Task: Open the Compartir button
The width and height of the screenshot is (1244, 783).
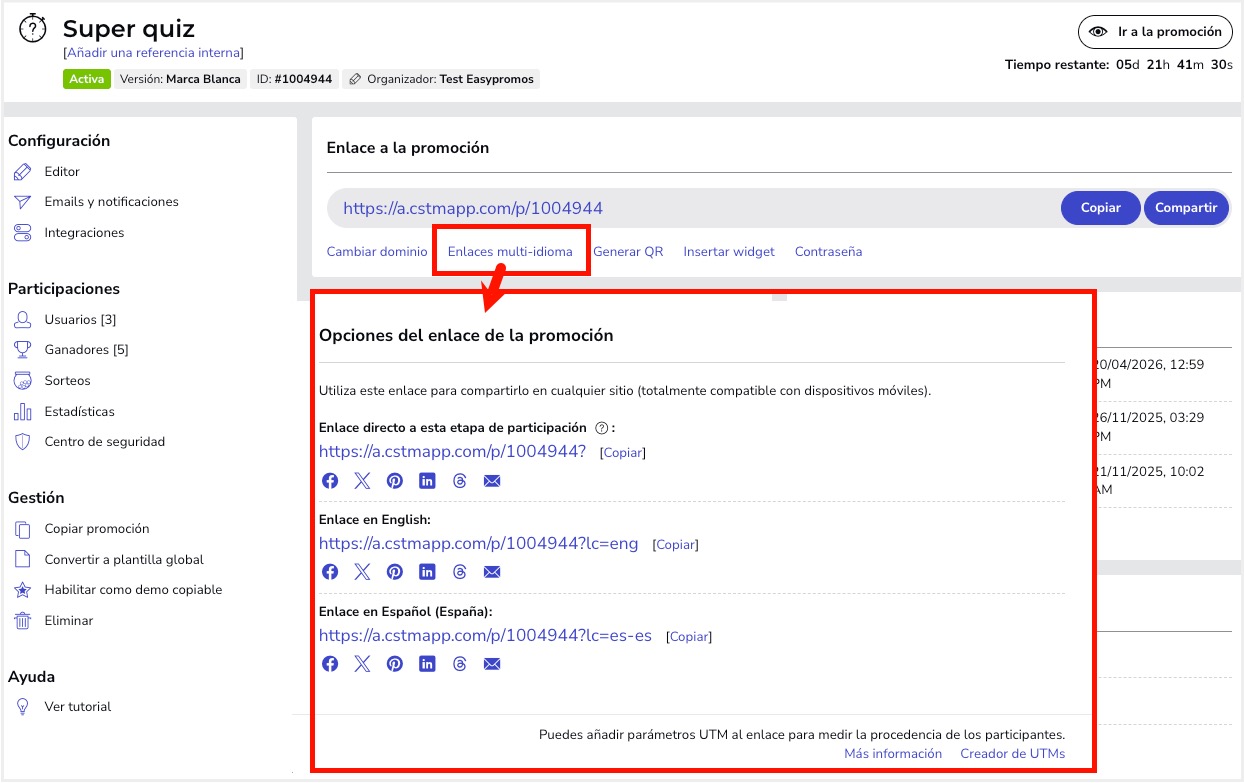Action: coord(1187,208)
